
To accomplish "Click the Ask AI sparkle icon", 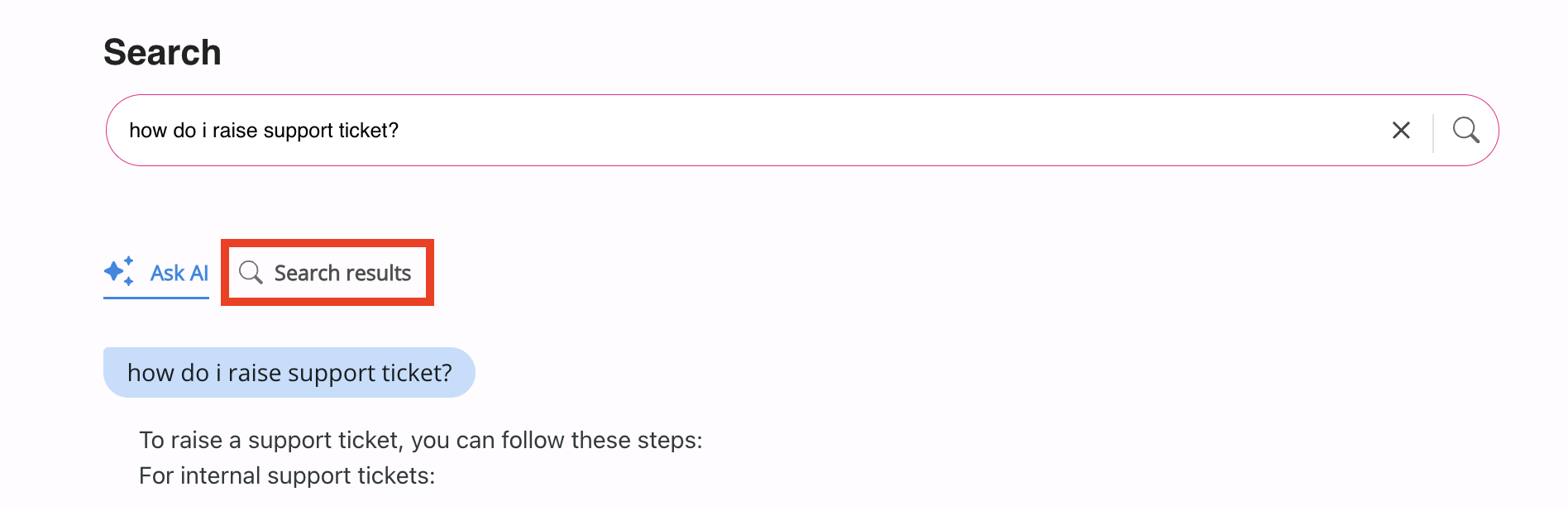I will pyautogui.click(x=119, y=271).
